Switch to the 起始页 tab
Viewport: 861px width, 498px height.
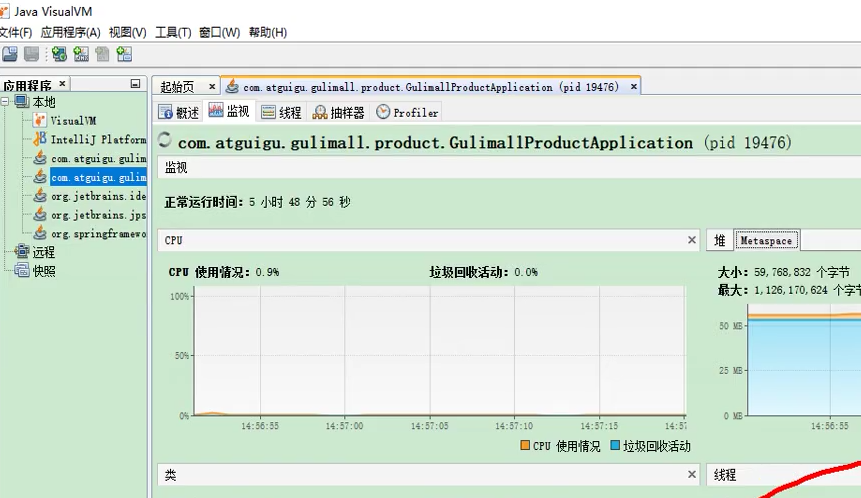pyautogui.click(x=177, y=87)
